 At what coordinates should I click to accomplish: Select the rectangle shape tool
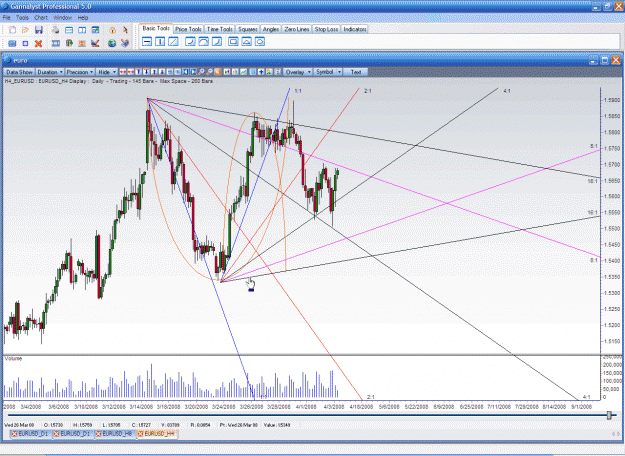234,41
